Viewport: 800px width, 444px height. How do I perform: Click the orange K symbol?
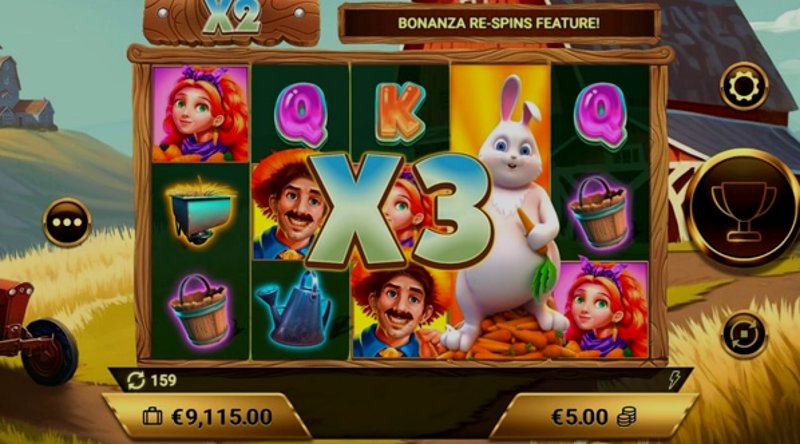401,111
